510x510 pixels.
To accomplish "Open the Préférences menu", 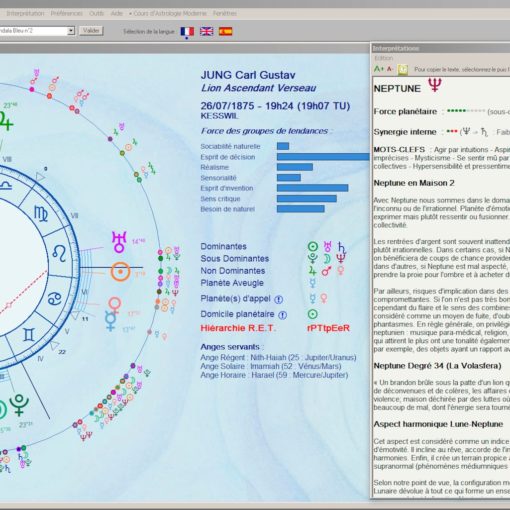I will (x=67, y=13).
